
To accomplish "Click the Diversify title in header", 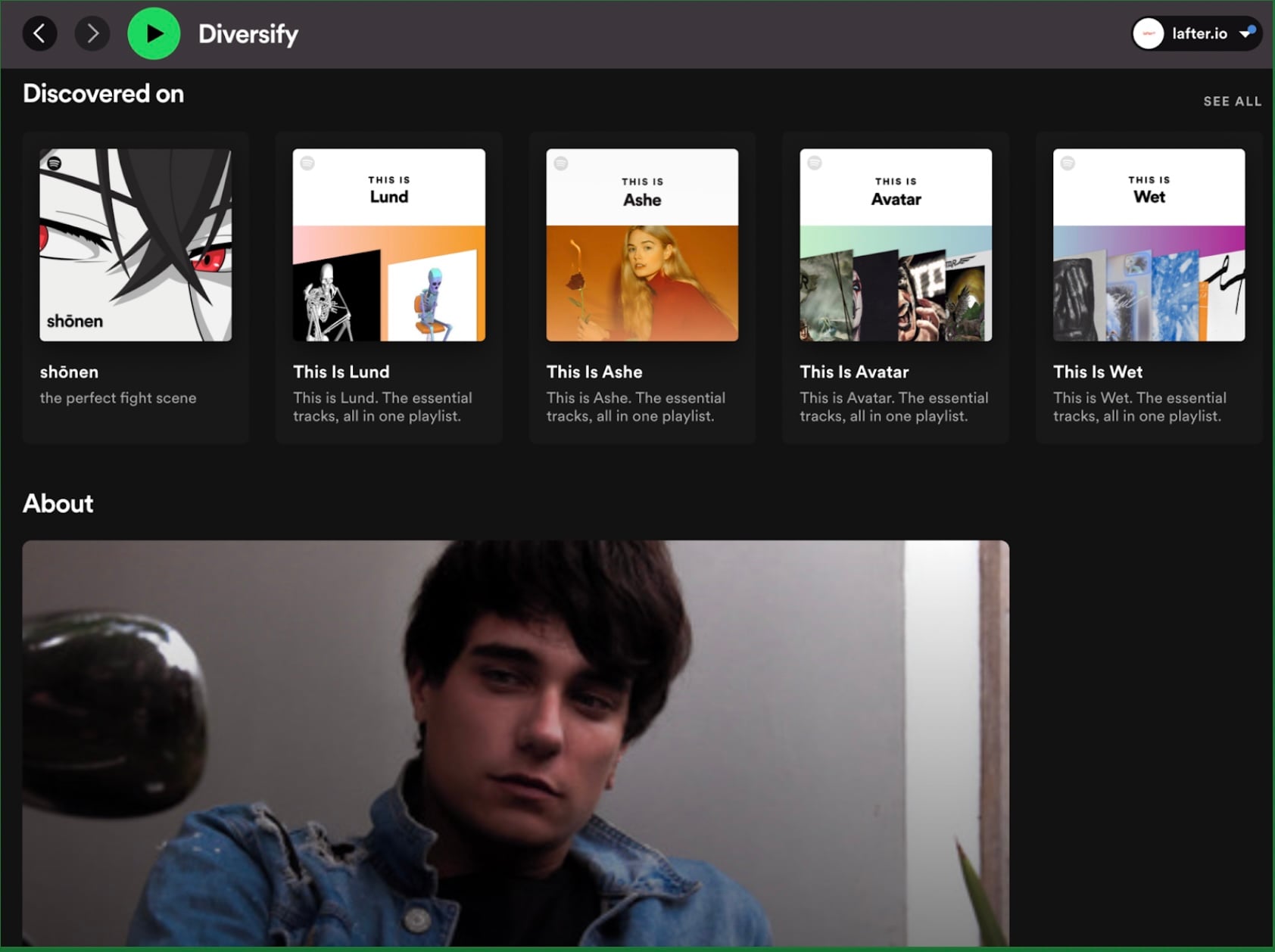I will point(248,34).
